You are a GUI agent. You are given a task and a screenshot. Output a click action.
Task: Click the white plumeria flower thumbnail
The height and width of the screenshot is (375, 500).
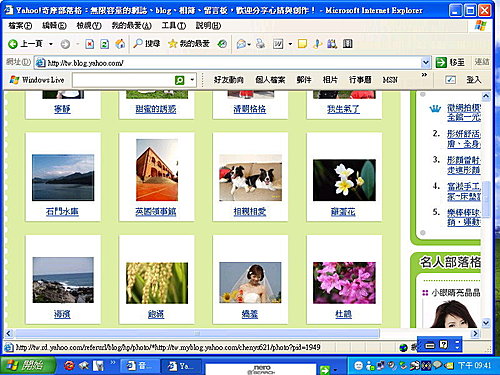344,180
